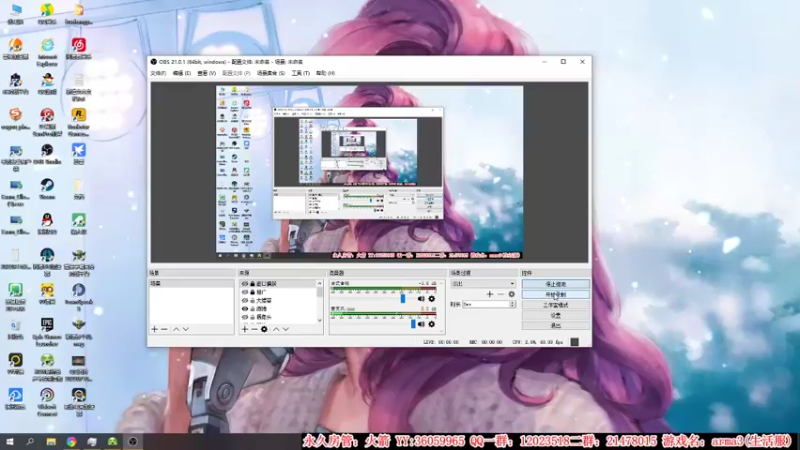The image size is (800, 450).
Task: Add a new scene with the plus icon
Action: tap(155, 330)
